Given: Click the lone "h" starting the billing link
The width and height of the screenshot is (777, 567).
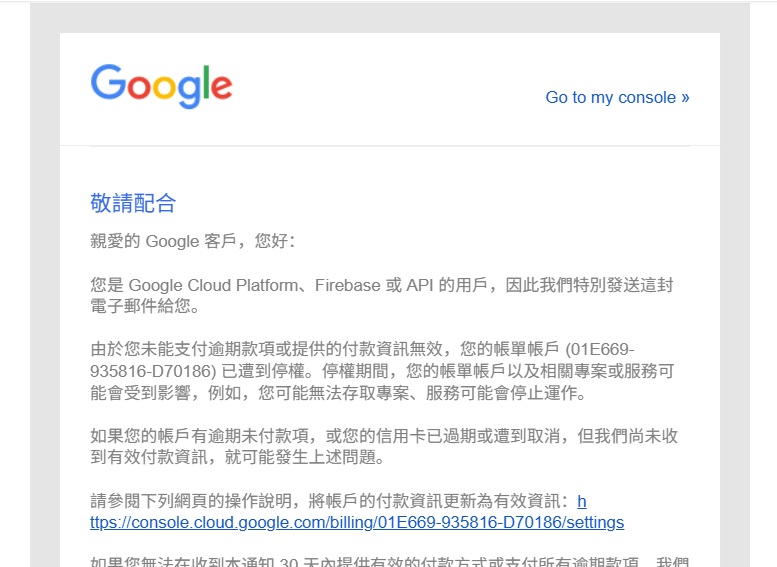Looking at the screenshot, I should (582, 501).
